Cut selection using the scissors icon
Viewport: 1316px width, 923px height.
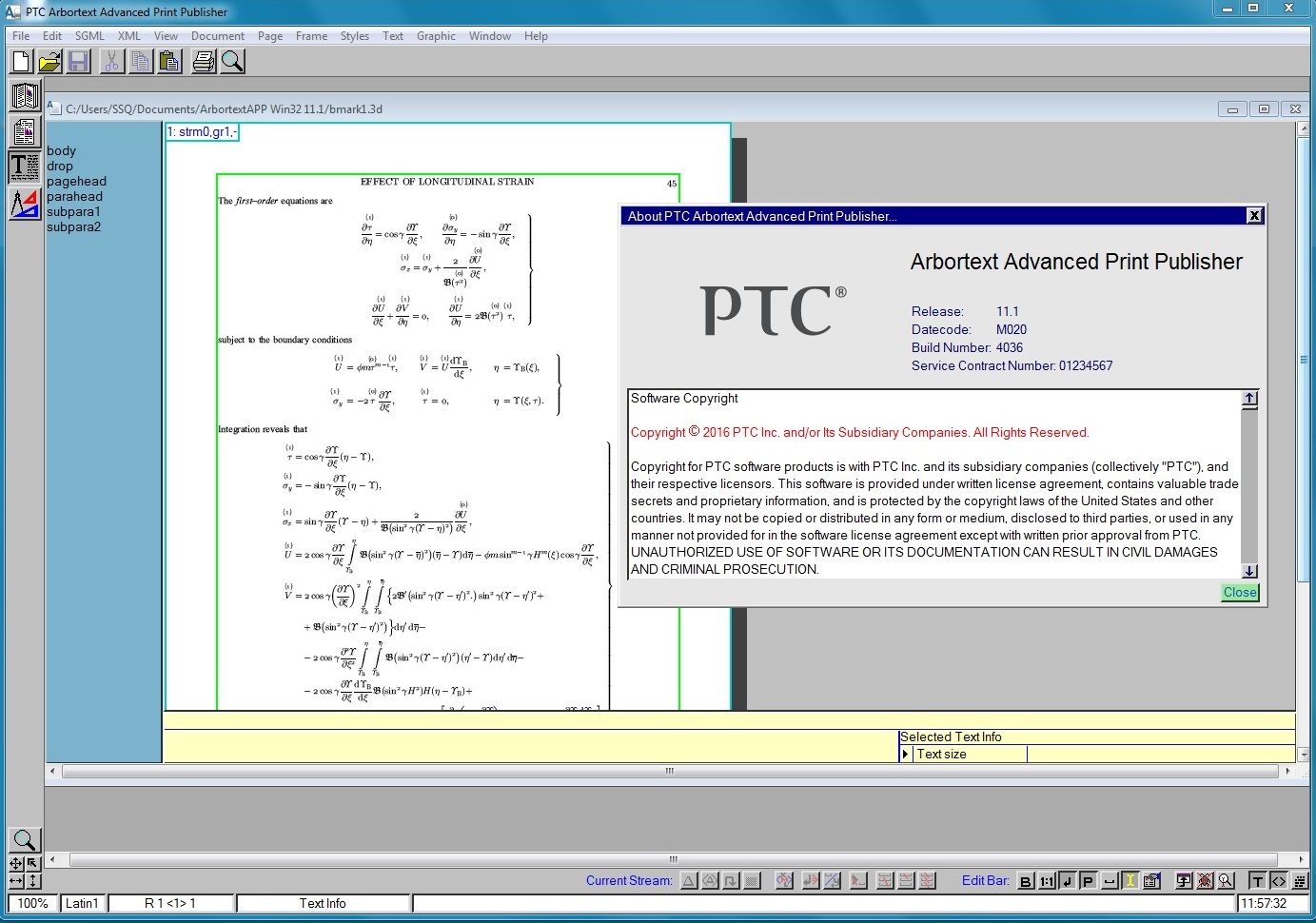(x=111, y=62)
